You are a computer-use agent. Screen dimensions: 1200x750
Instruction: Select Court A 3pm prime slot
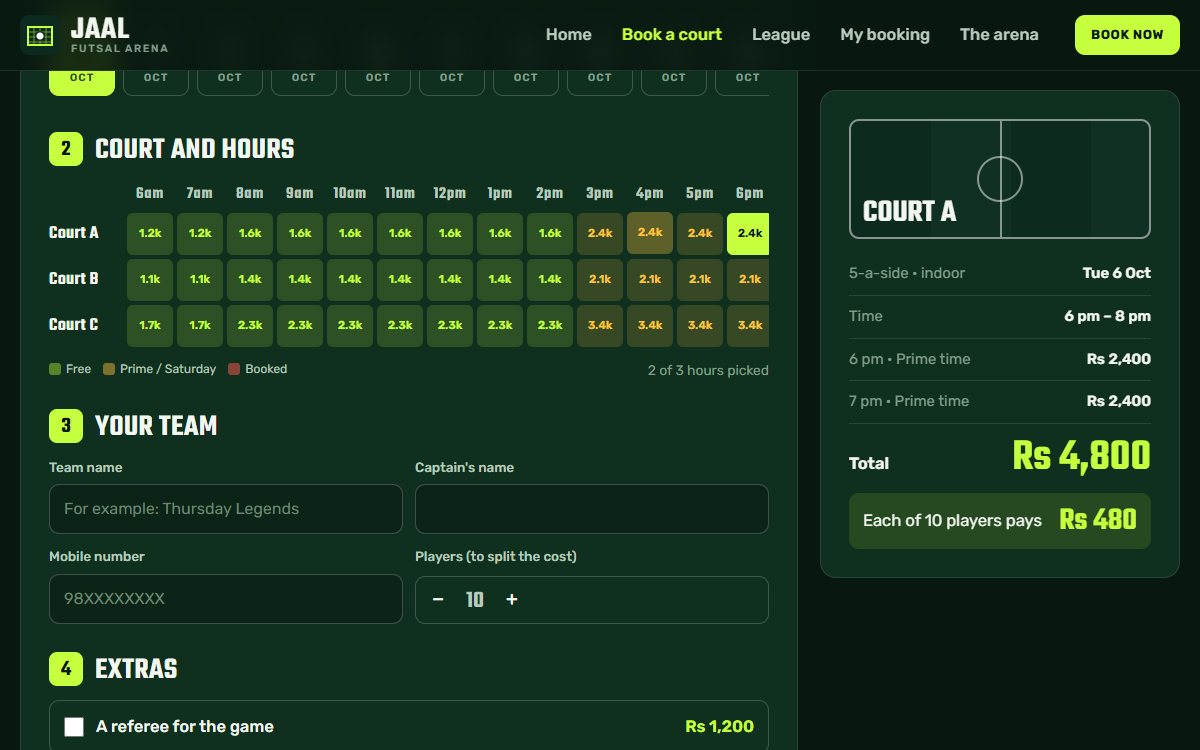(x=600, y=233)
